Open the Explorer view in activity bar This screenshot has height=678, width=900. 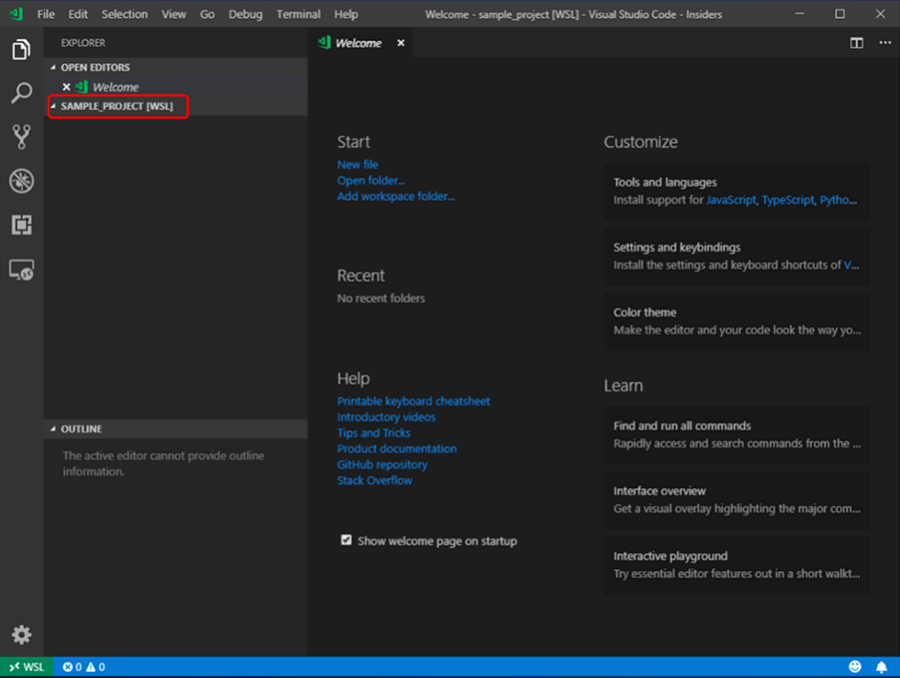point(21,49)
